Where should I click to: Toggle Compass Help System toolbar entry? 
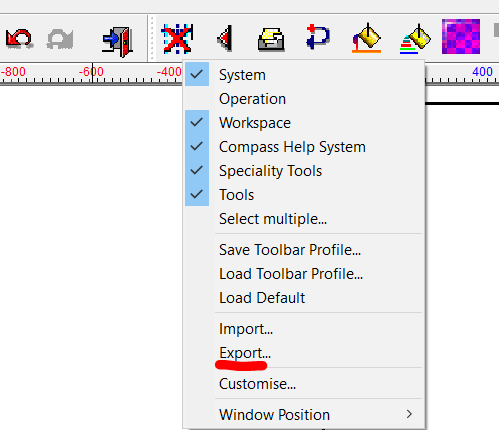point(304,147)
